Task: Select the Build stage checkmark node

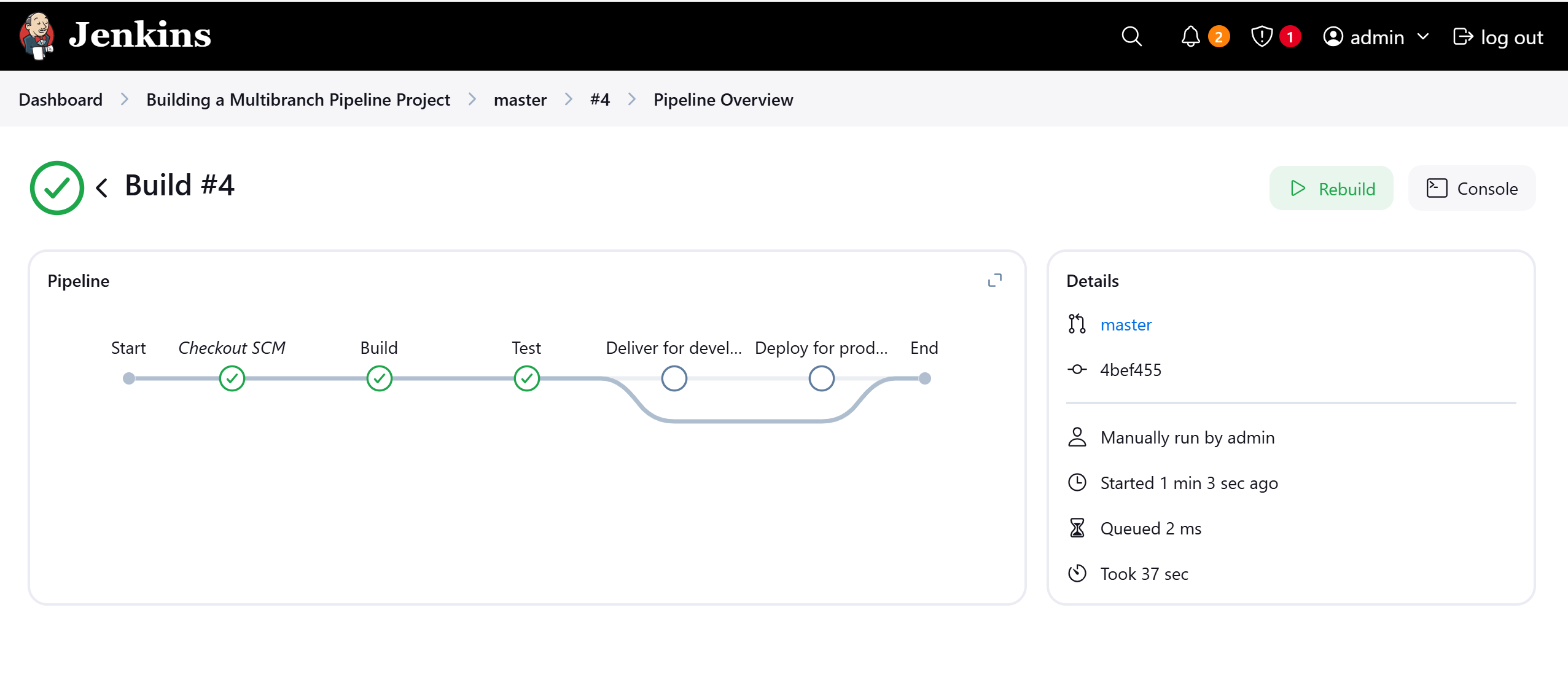Action: point(380,378)
